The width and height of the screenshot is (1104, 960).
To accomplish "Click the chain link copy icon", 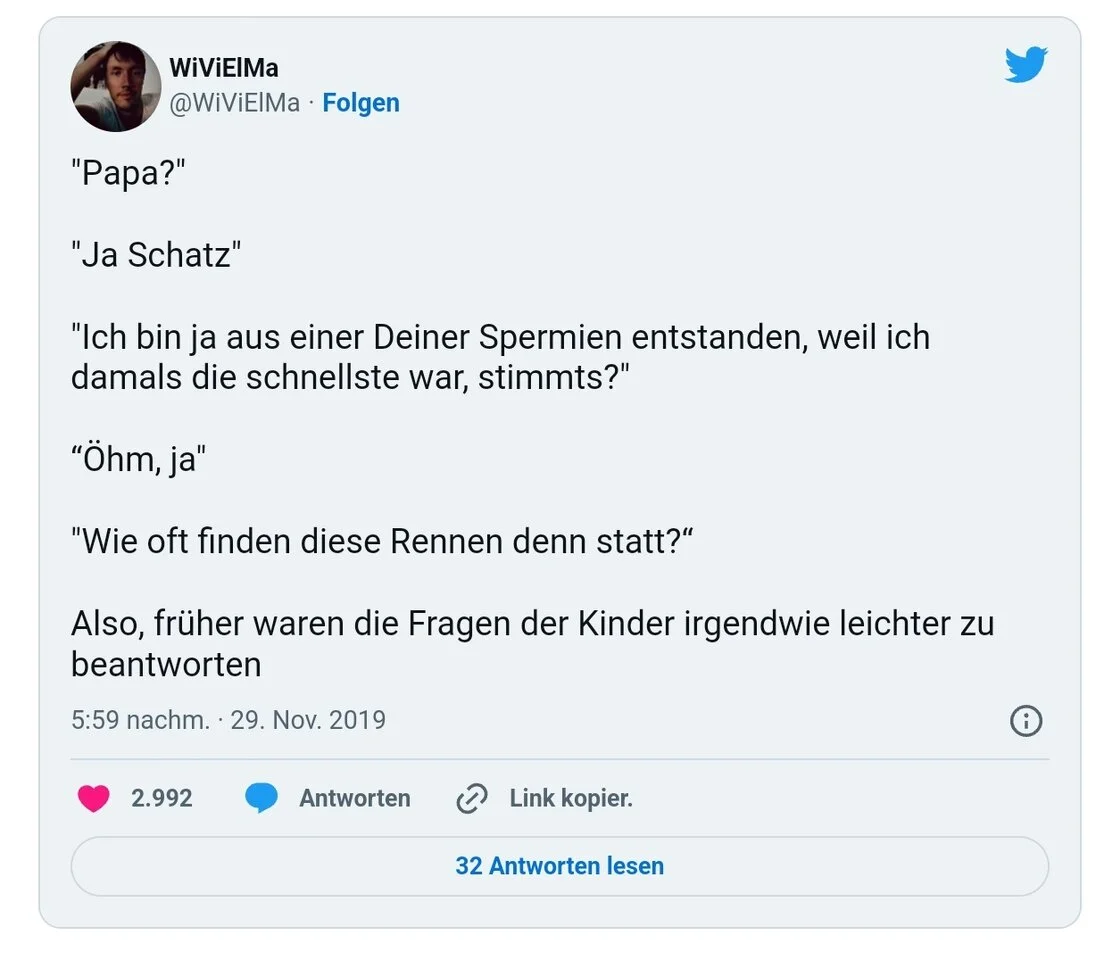I will click(471, 798).
